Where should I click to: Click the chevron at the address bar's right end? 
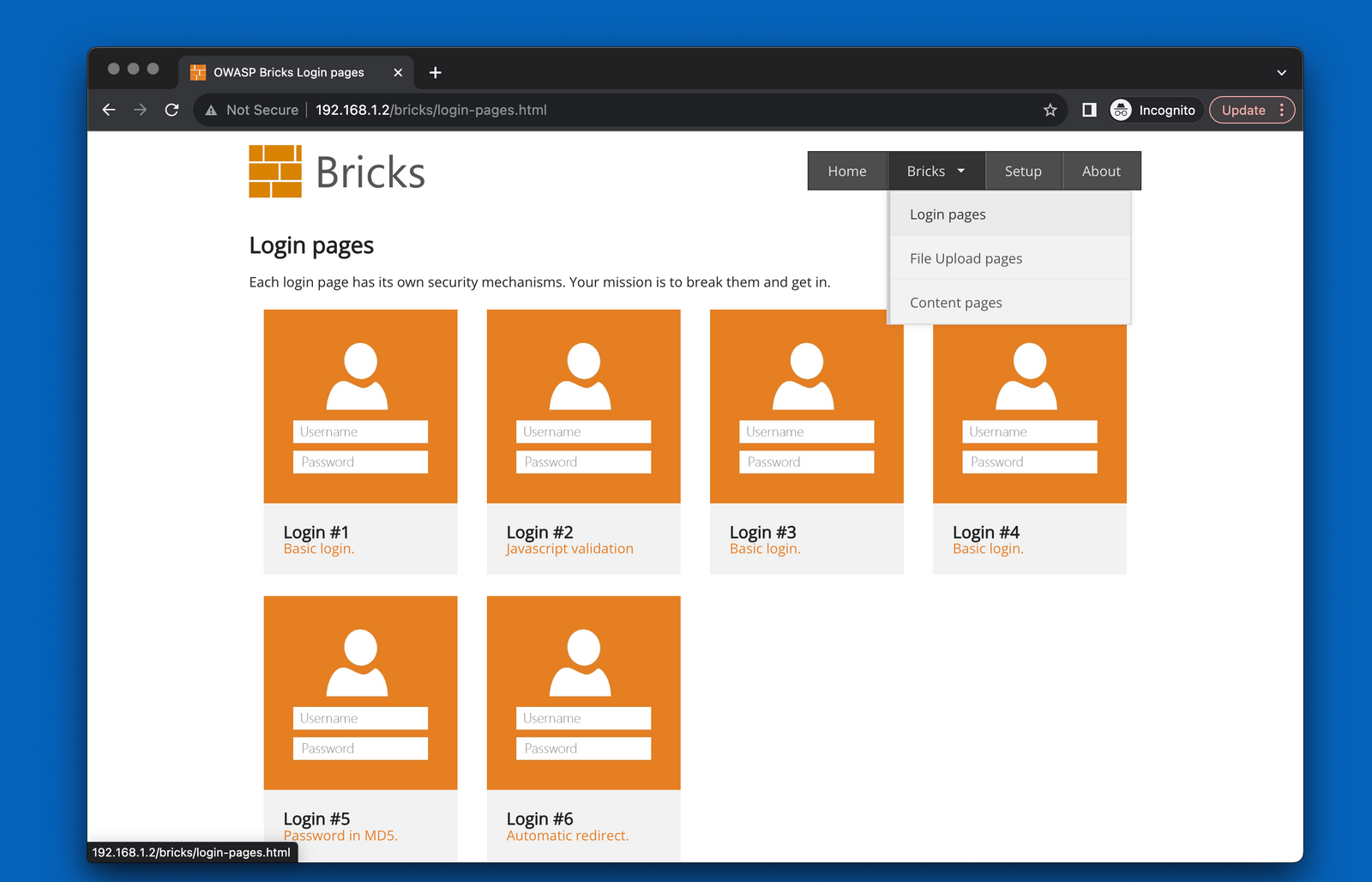[1280, 73]
